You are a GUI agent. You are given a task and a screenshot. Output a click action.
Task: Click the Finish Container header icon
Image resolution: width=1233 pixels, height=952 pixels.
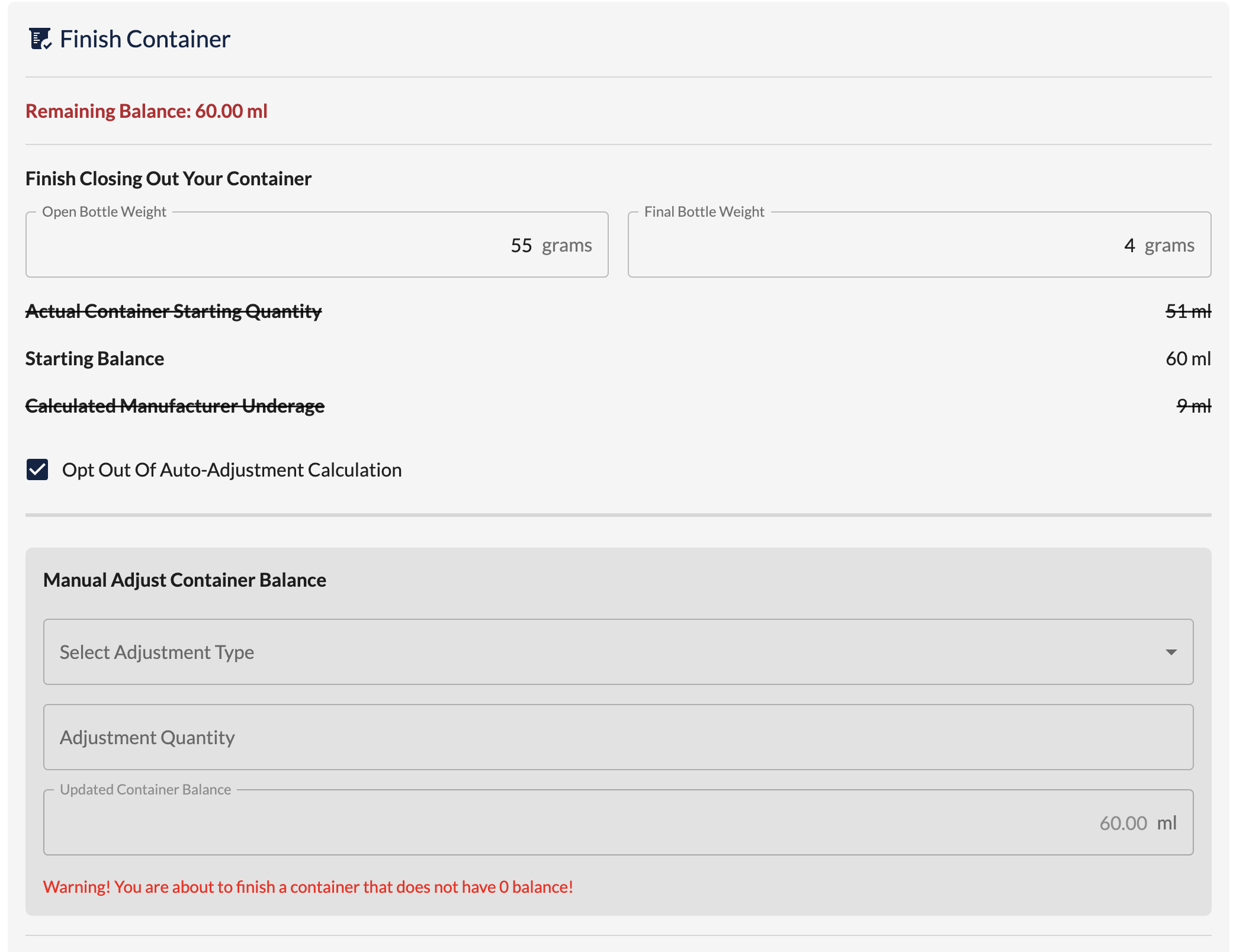(40, 39)
